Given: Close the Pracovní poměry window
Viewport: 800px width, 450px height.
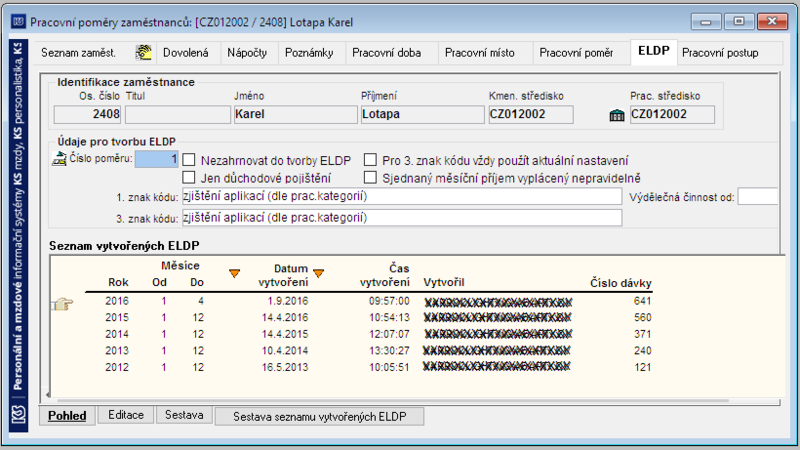Looking at the screenshot, I should pyautogui.click(x=772, y=22).
